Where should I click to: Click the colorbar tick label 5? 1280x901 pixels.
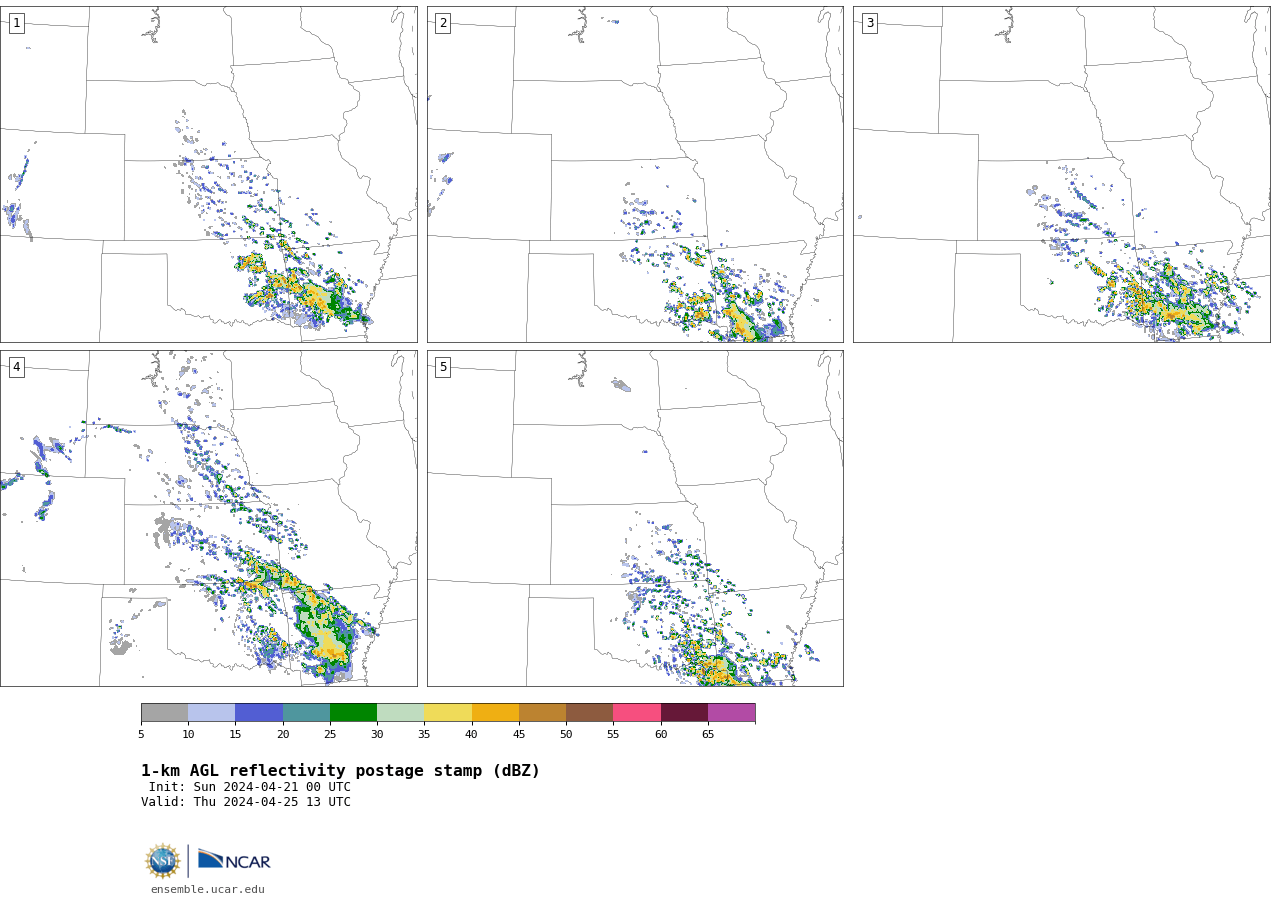[x=141, y=735]
